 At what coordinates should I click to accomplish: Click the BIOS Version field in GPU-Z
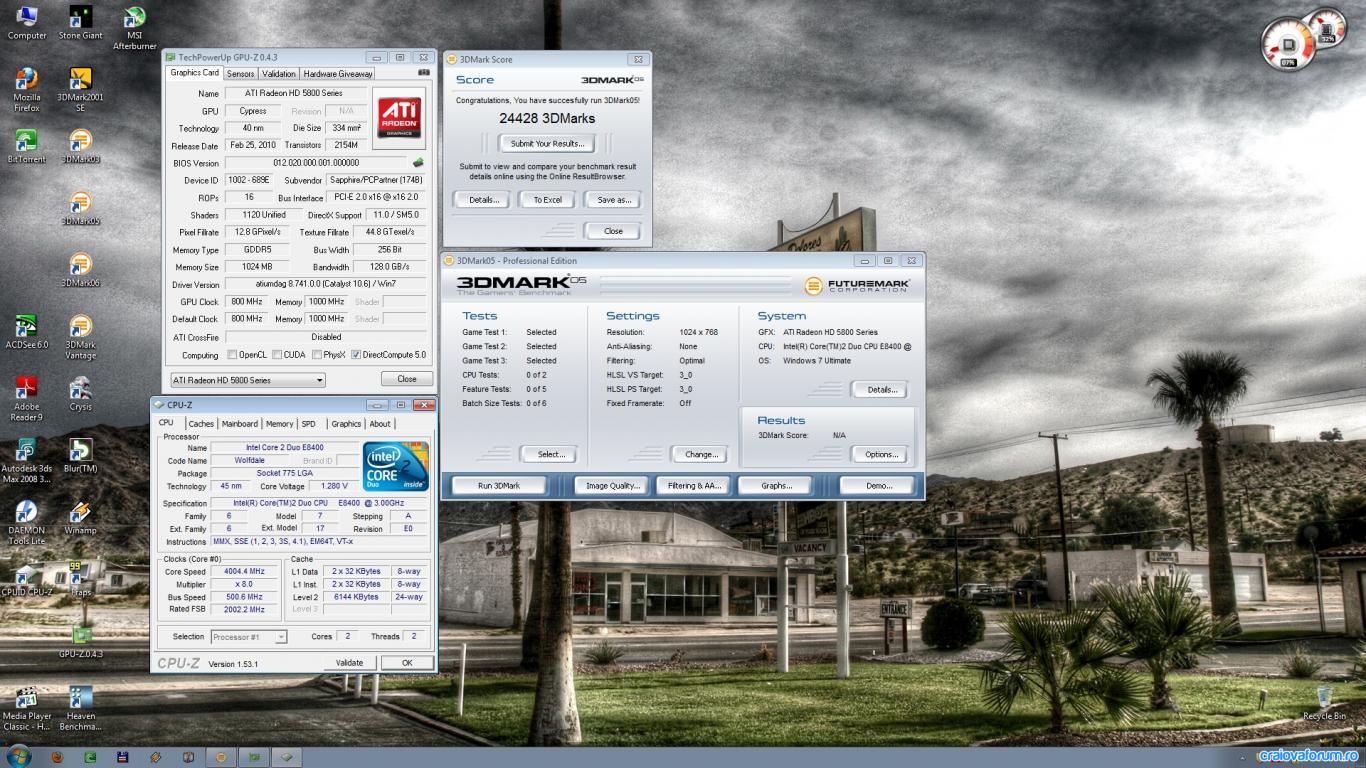coord(316,163)
